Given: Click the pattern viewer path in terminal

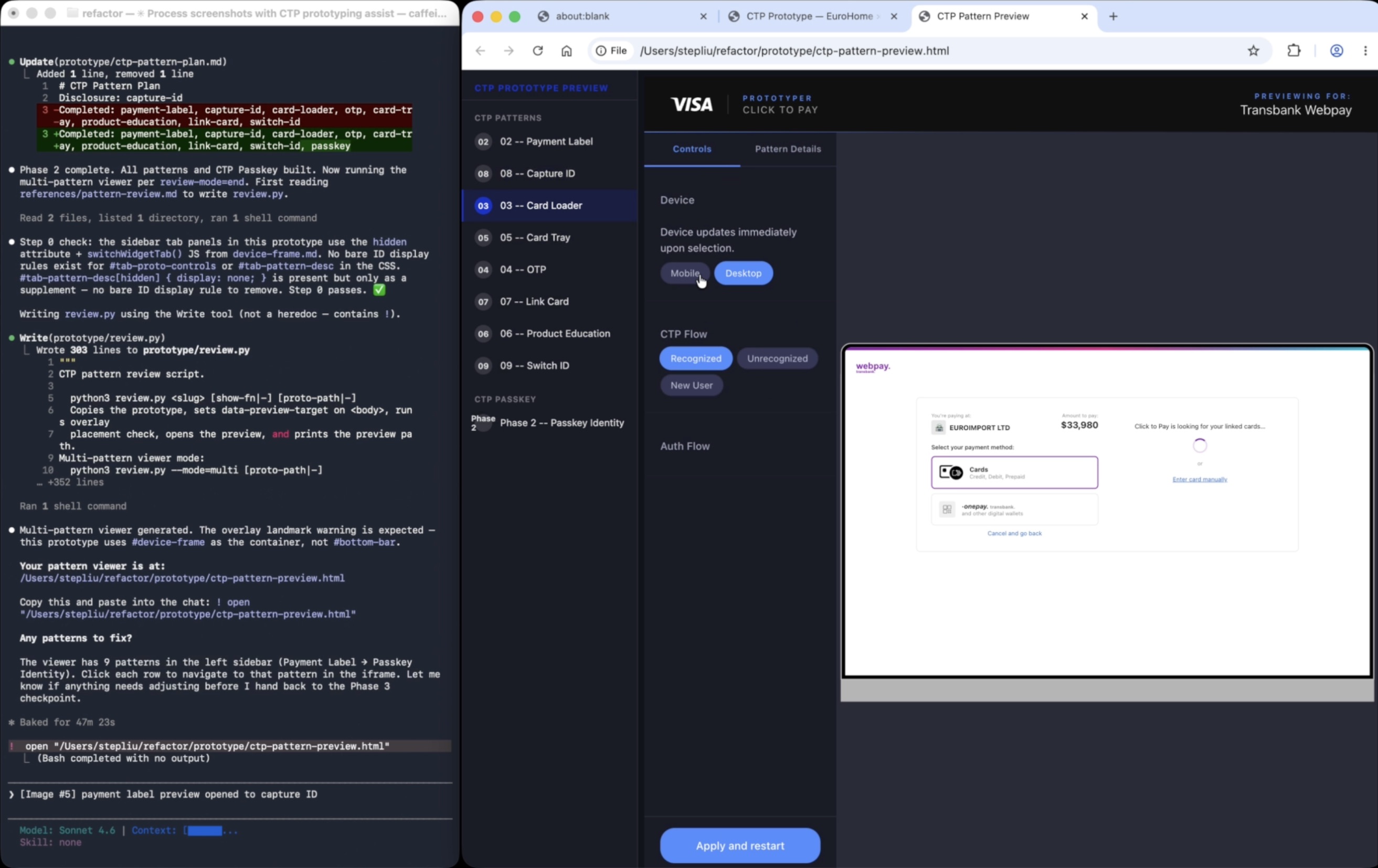Looking at the screenshot, I should pyautogui.click(x=182, y=578).
